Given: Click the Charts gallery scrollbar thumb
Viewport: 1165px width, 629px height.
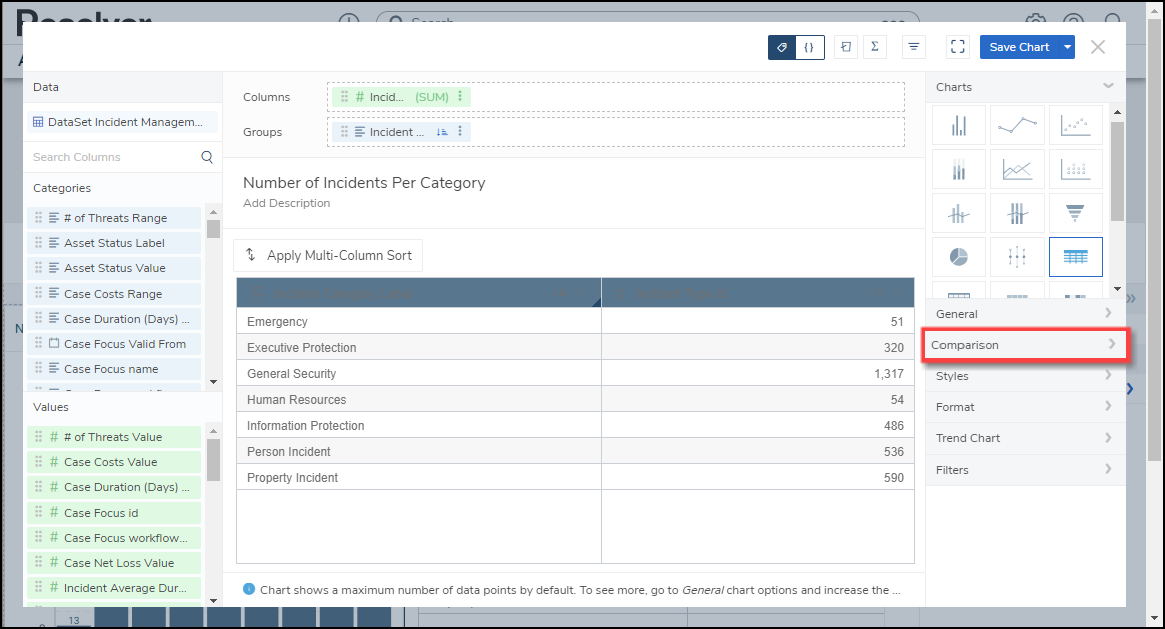Looking at the screenshot, I should 1117,170.
